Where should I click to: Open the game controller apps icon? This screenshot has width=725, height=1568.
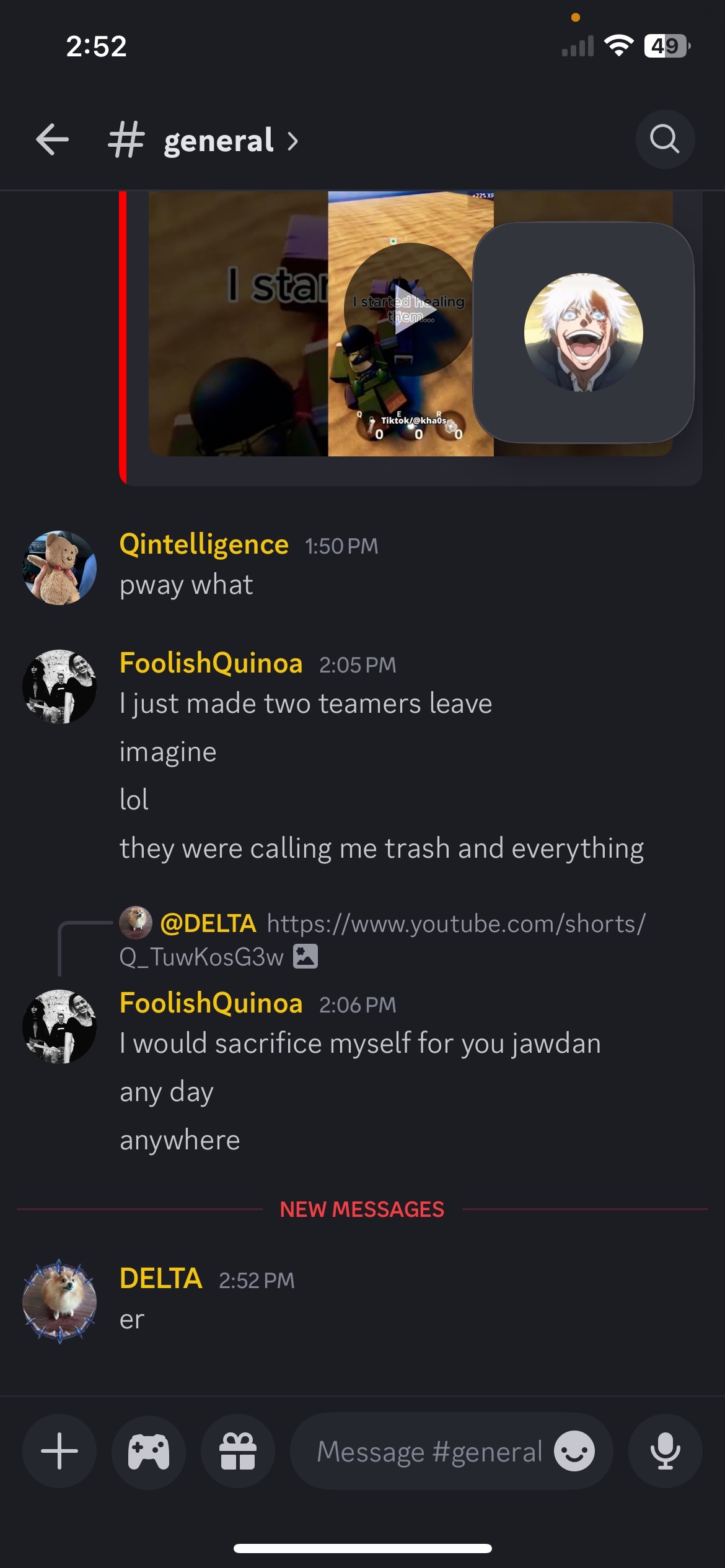[149, 1451]
